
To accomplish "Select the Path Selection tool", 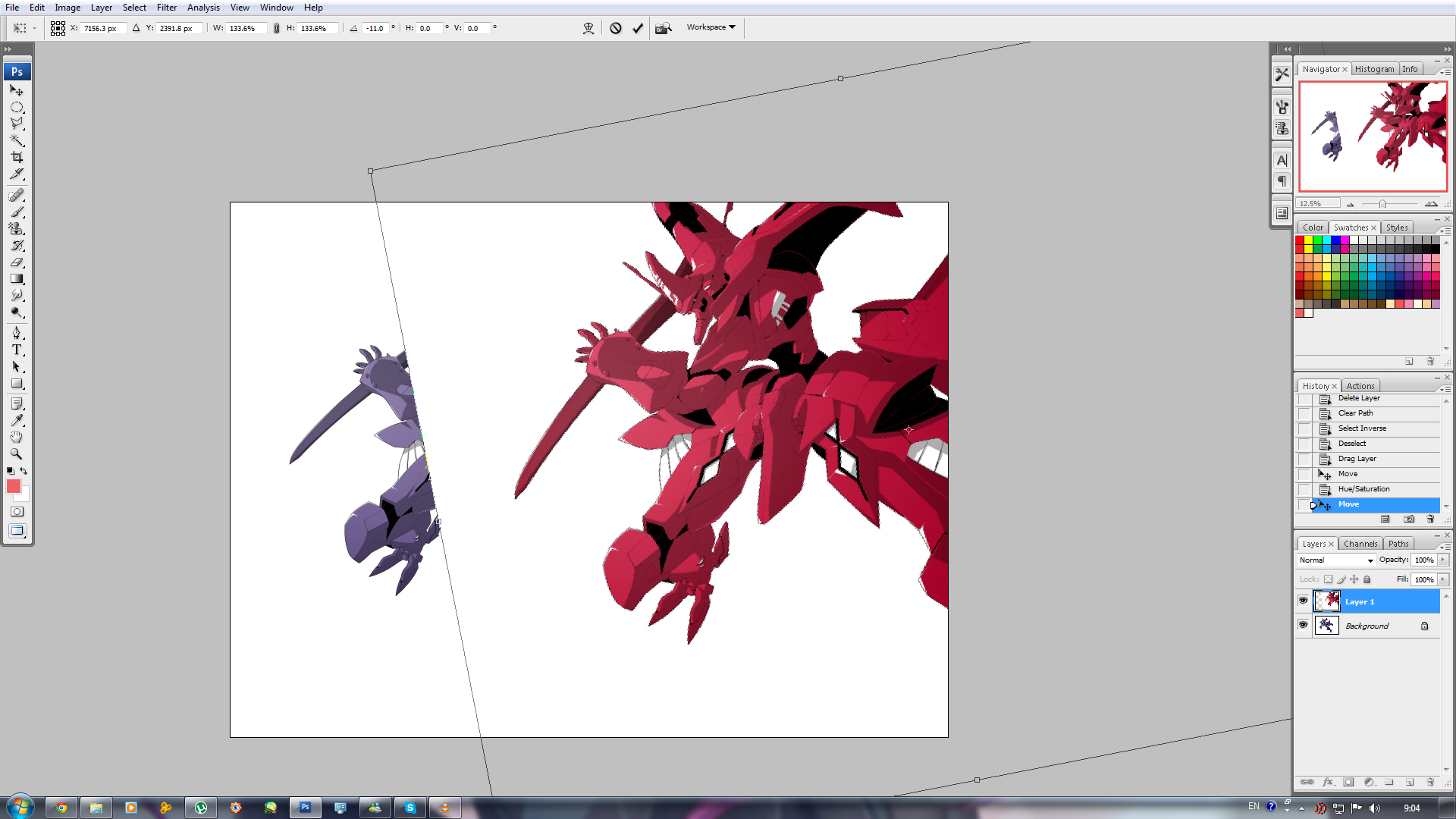I will (x=16, y=366).
